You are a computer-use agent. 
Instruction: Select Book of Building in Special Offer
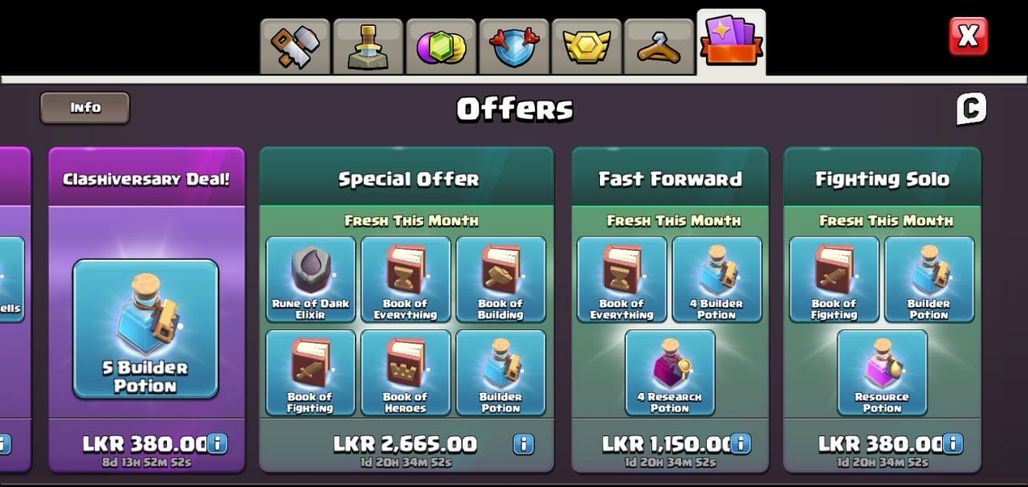501,280
